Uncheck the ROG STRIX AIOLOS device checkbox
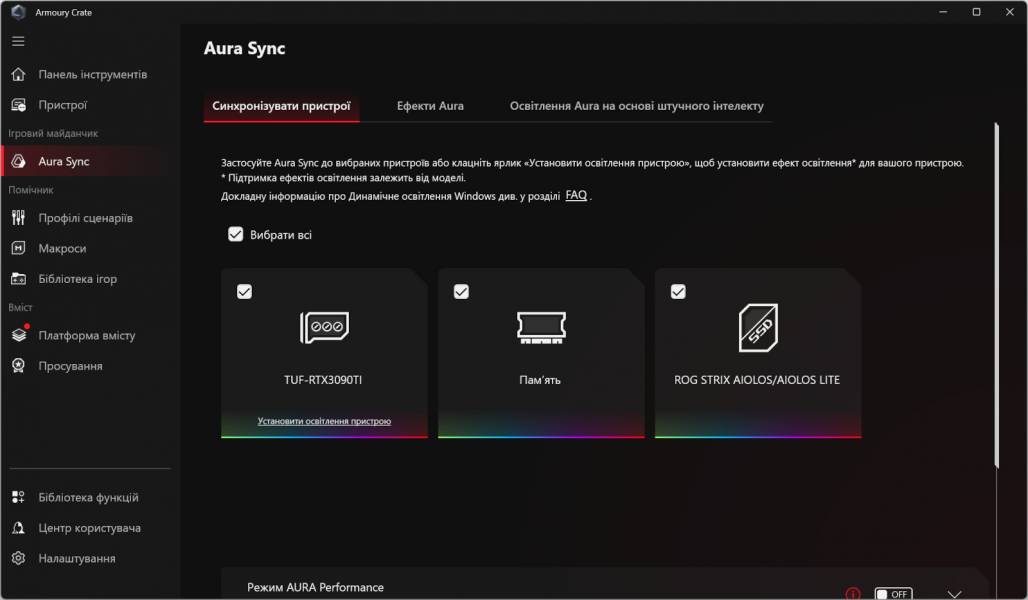The height and width of the screenshot is (600, 1028). pos(678,291)
